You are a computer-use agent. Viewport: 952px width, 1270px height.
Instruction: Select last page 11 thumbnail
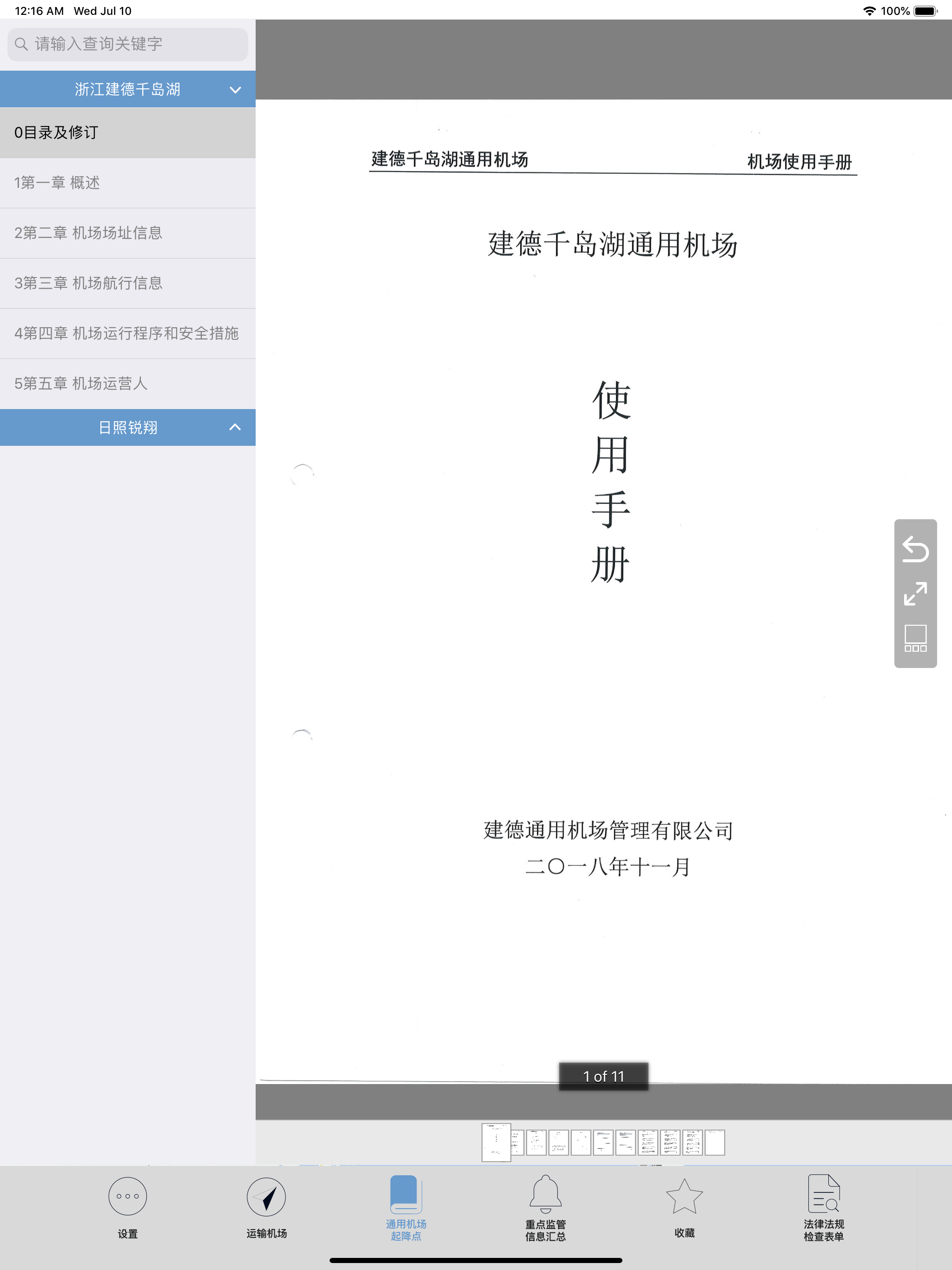pos(715,1143)
